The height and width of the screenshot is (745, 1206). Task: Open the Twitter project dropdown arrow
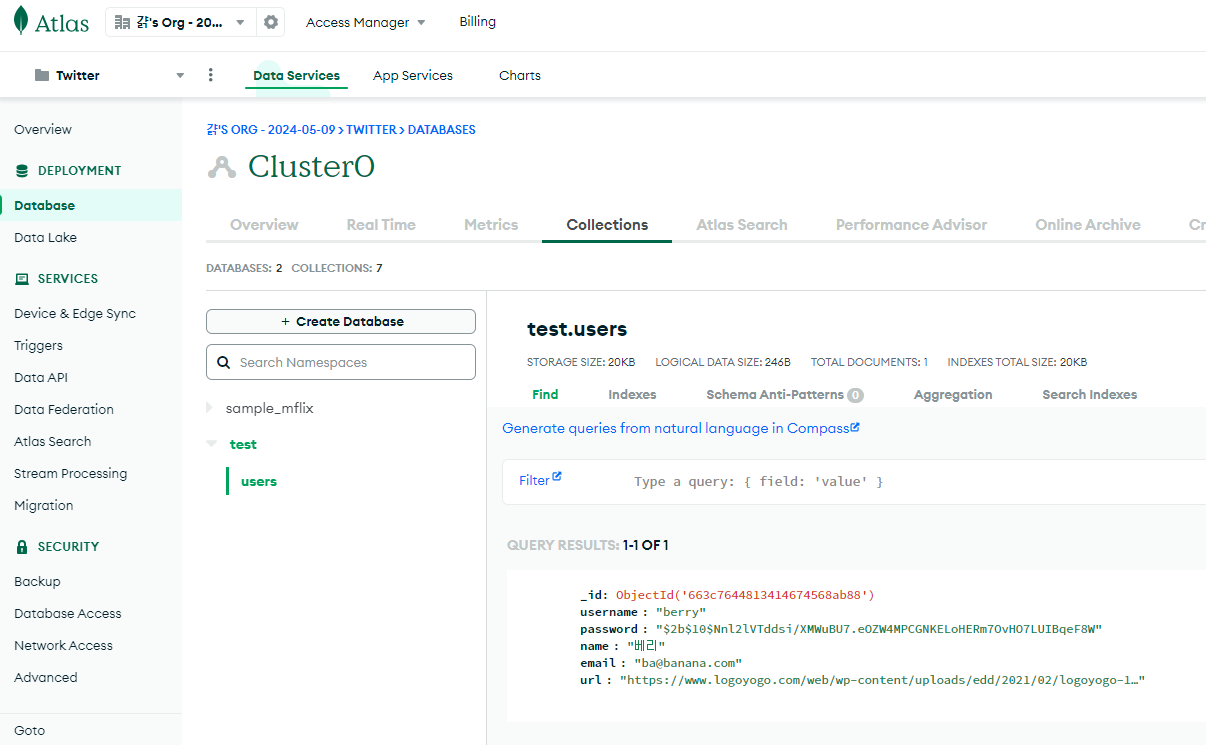180,76
